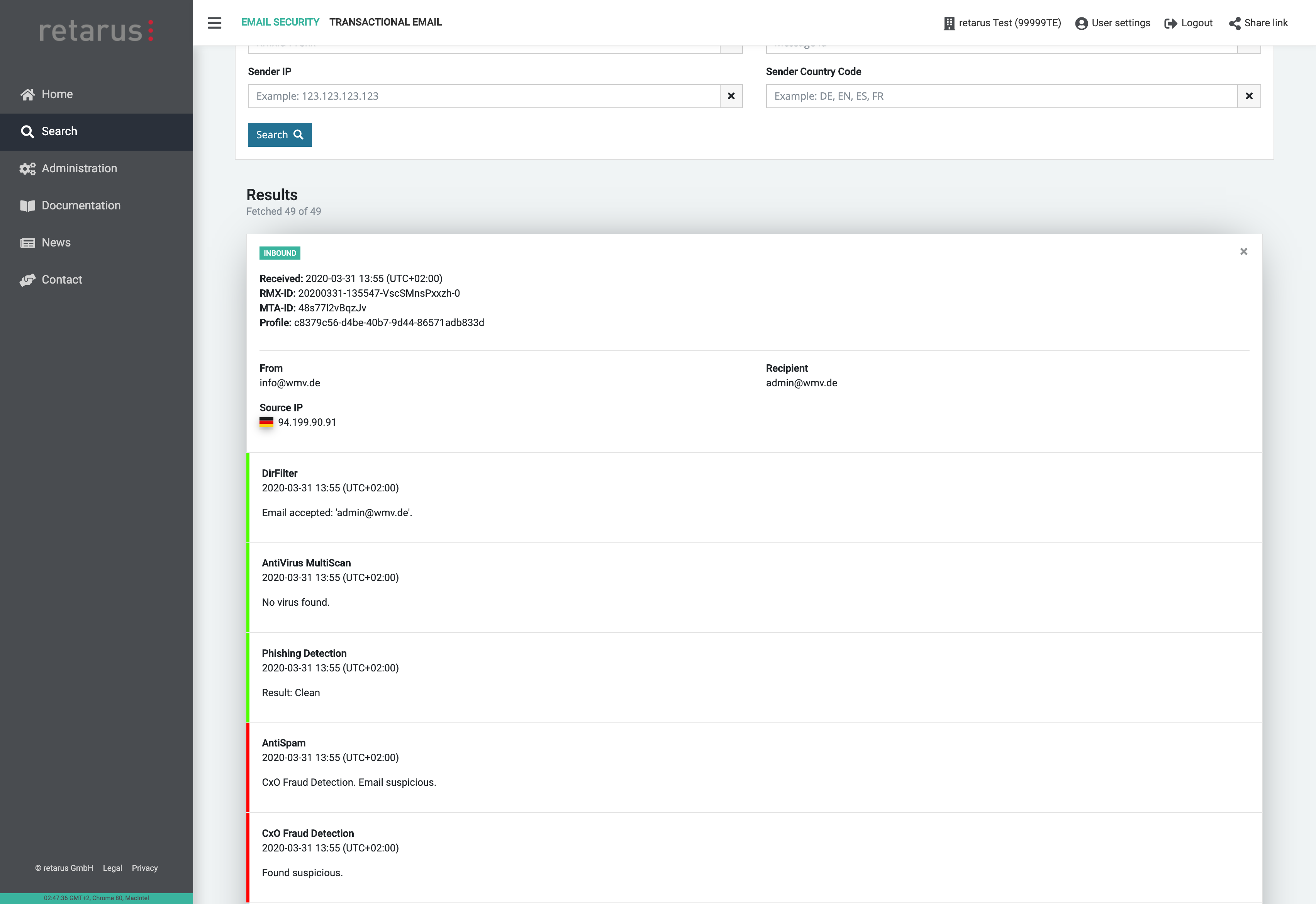The width and height of the screenshot is (1316, 904).
Task: Click the Administration gears icon
Action: pos(27,169)
